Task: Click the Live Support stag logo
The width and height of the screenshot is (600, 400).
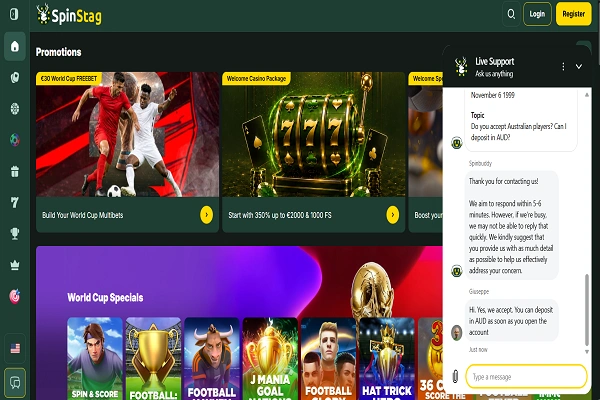Action: 461,67
